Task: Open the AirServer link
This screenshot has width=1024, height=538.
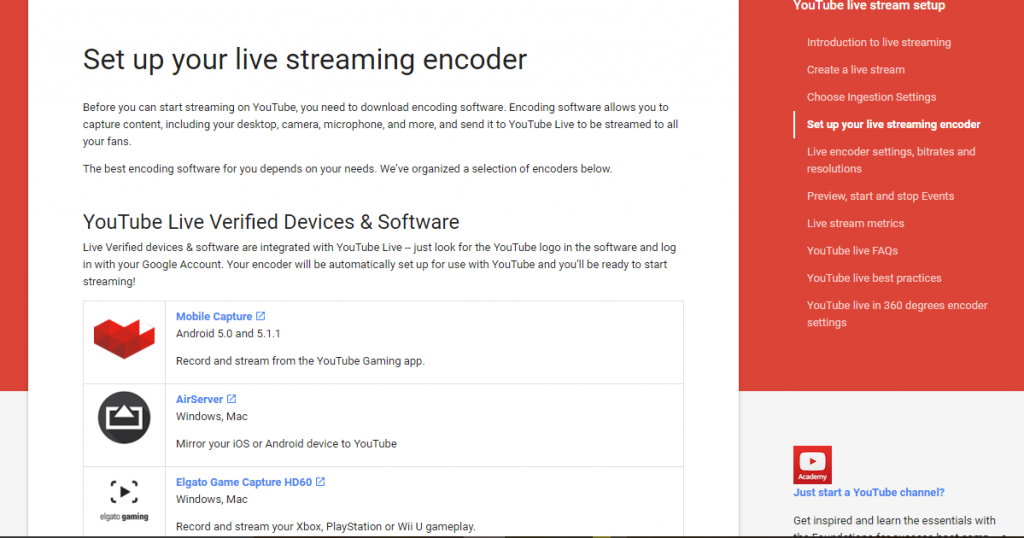Action: 199,399
